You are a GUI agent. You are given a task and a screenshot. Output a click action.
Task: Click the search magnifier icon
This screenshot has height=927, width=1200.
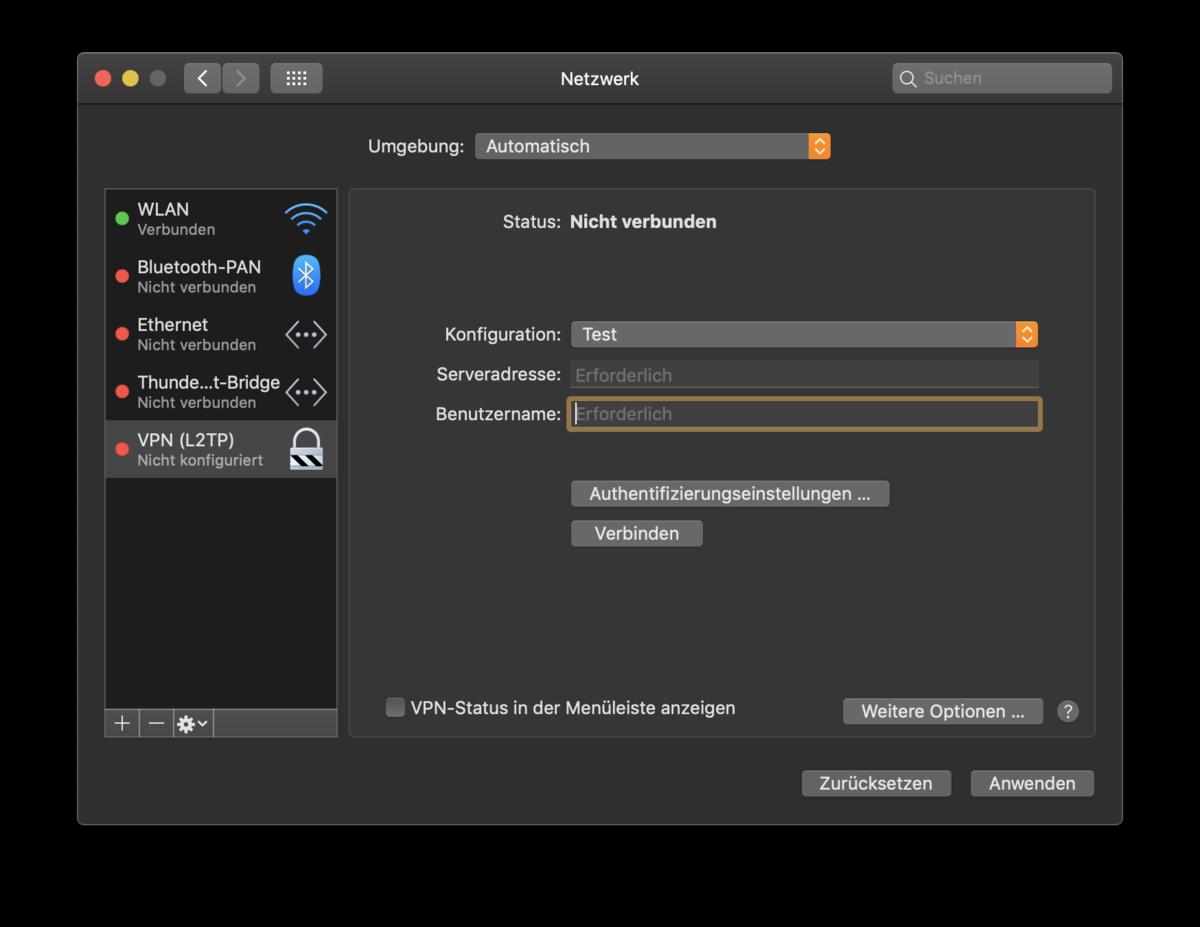(x=908, y=78)
